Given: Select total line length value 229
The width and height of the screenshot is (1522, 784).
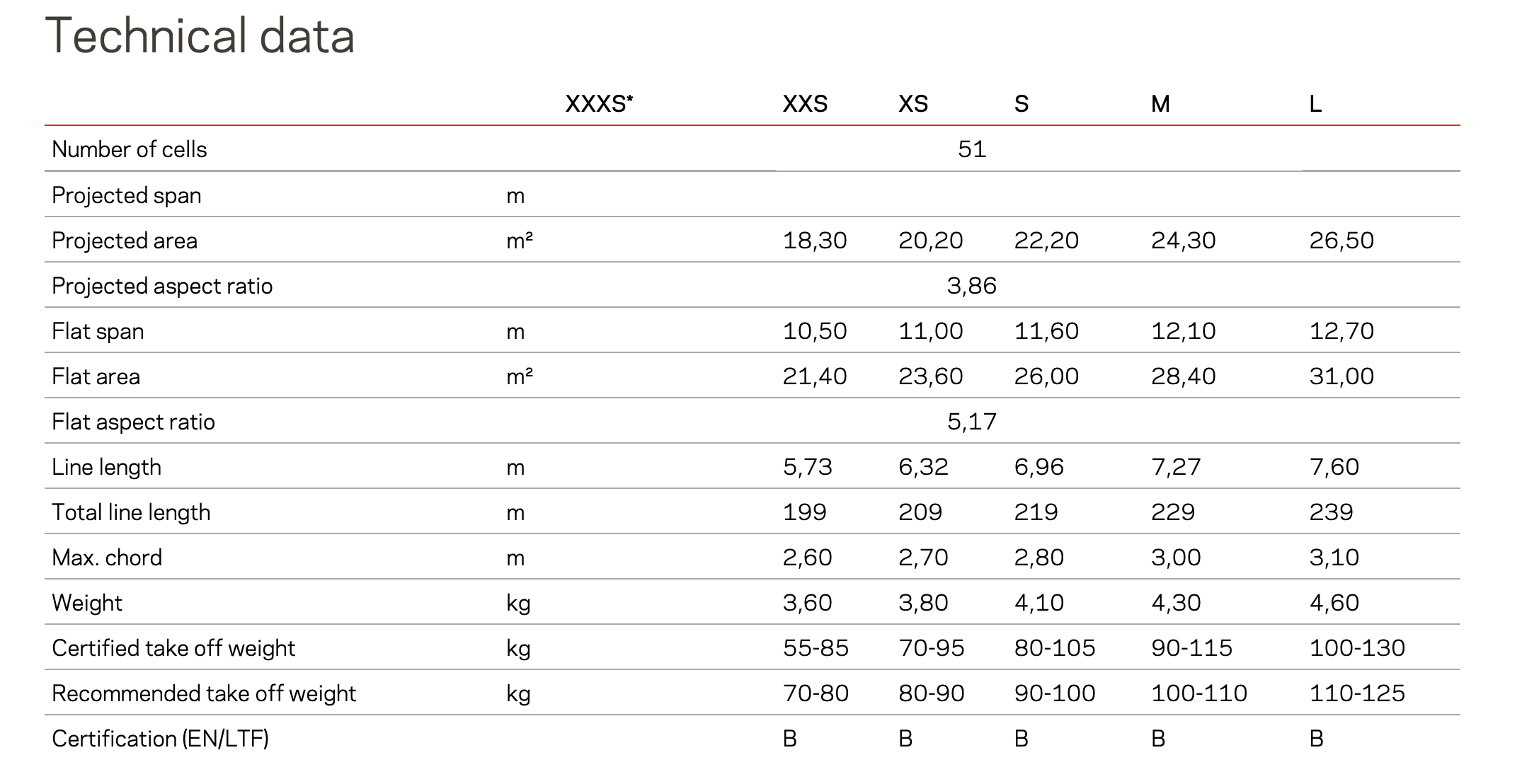Looking at the screenshot, I should (1173, 512).
